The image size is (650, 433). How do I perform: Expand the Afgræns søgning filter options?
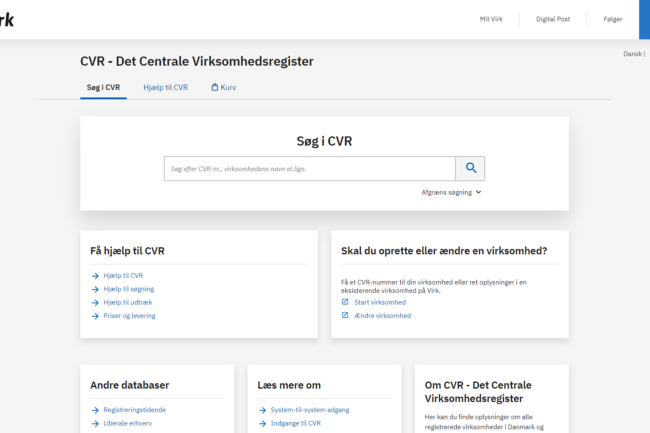[452, 192]
